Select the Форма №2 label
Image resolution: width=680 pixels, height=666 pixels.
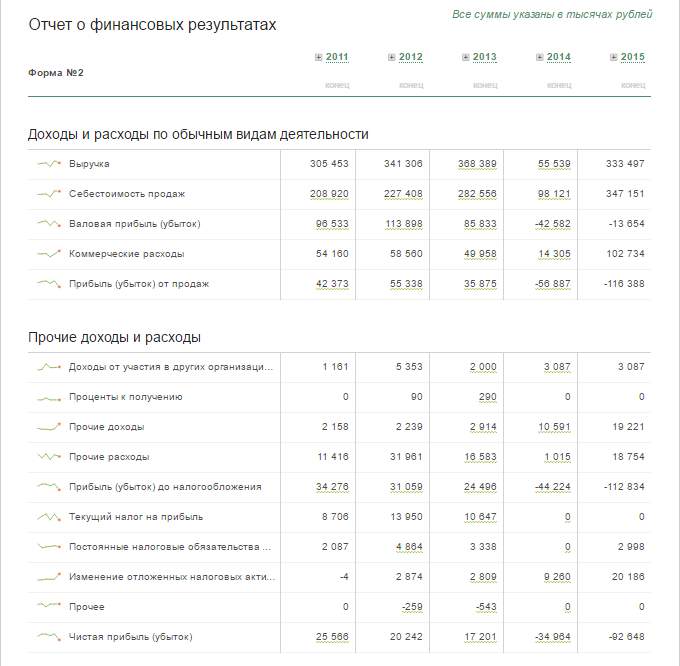(56, 72)
